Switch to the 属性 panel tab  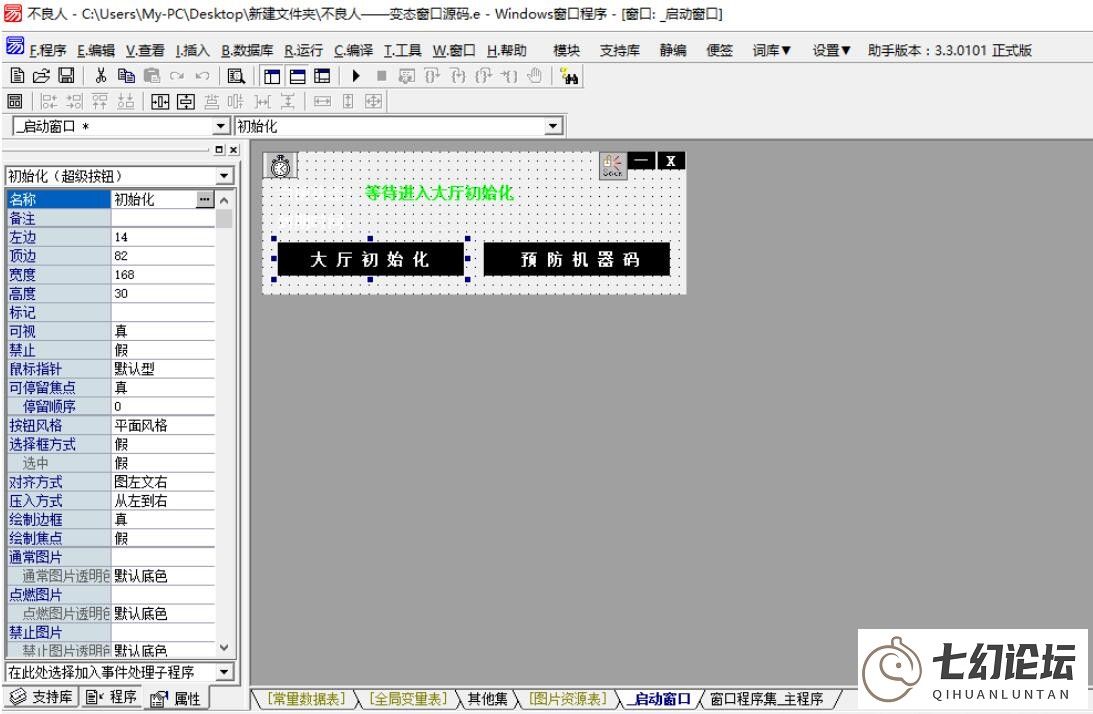pos(177,698)
